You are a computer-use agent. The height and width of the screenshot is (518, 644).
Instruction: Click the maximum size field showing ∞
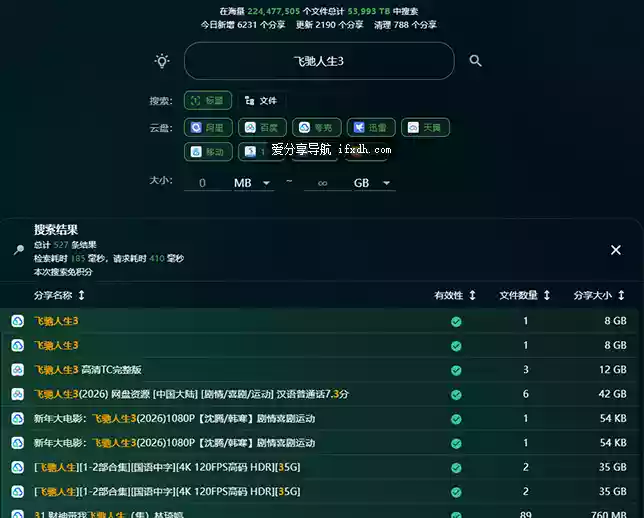(x=327, y=183)
